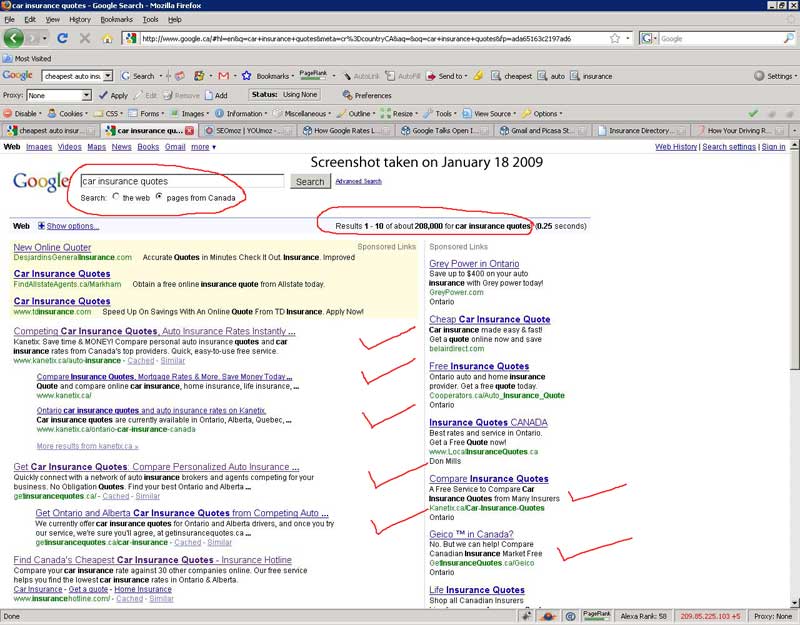
Task: Click the 'car insurance quotes' search field
Action: 182,182
